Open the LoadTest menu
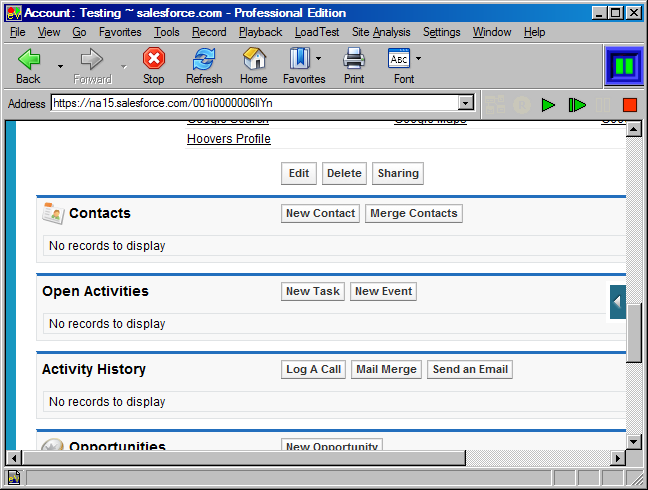Screen dimensions: 648x490 [x=317, y=32]
